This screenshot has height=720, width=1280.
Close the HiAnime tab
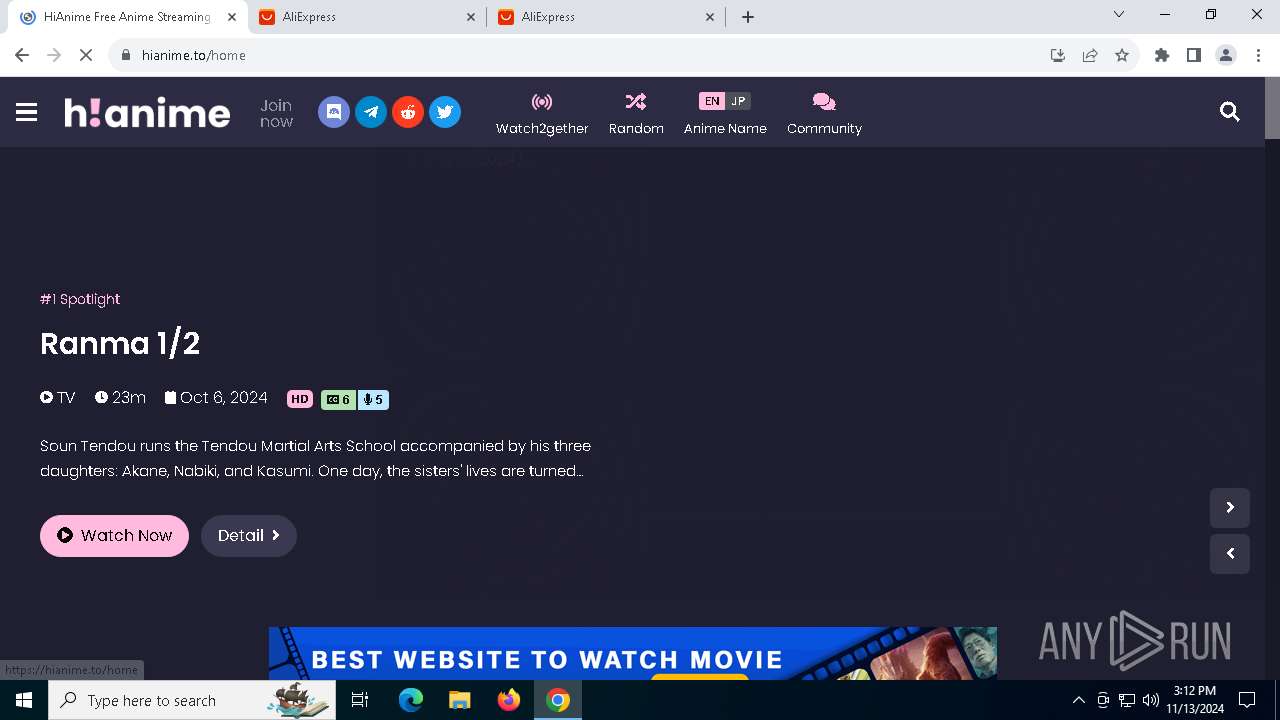(x=232, y=17)
